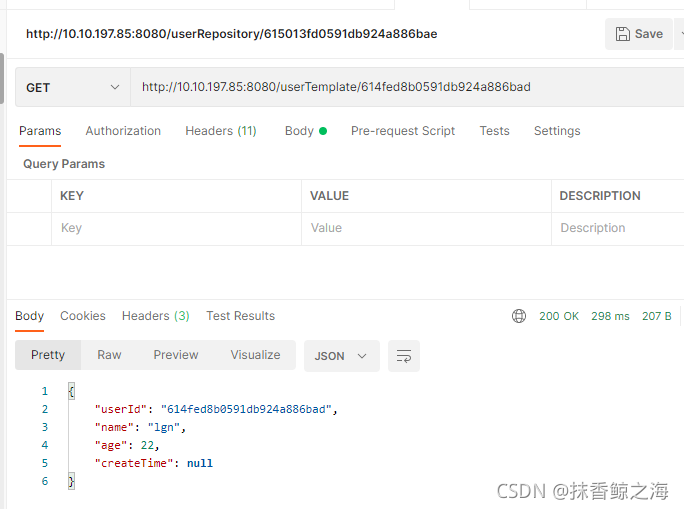This screenshot has width=684, height=509.
Task: Select the Pretty view button
Action: coord(48,355)
